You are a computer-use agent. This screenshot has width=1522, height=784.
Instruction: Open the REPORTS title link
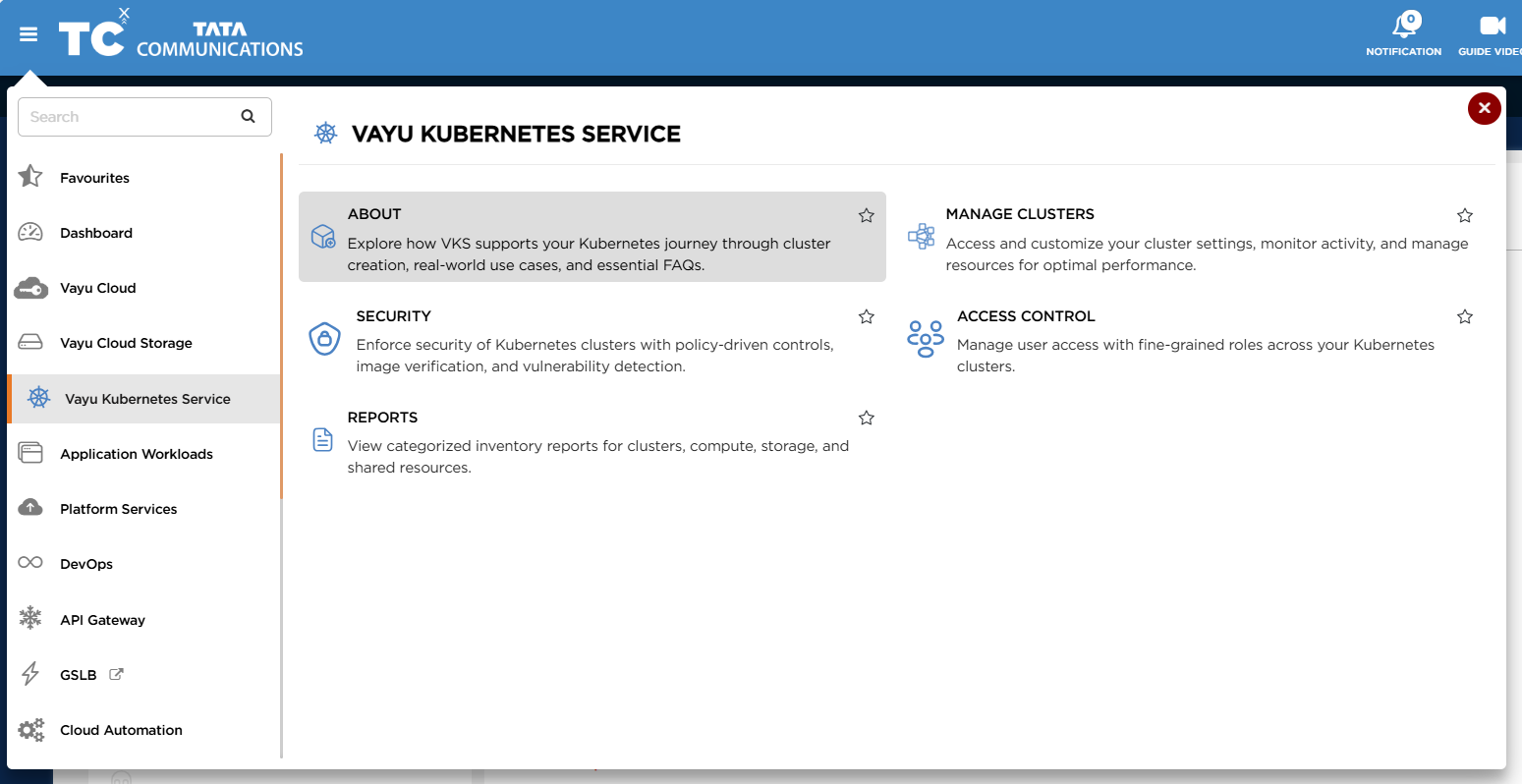pyautogui.click(x=383, y=418)
